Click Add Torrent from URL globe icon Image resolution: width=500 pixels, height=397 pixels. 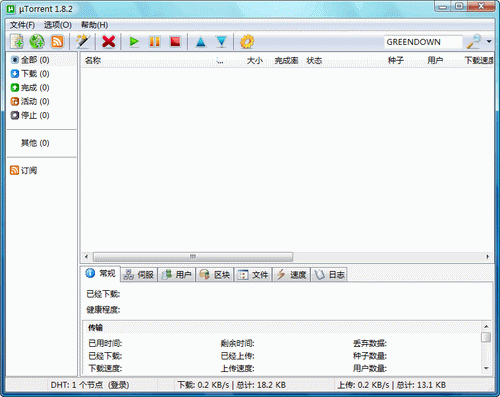(37, 42)
